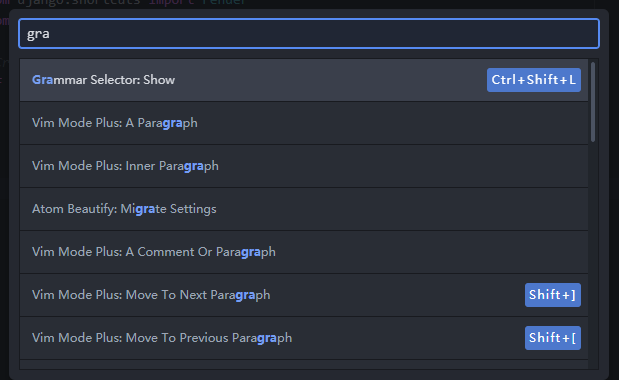Click the word 'Settings' in Atom Beautify entry

[x=193, y=209]
